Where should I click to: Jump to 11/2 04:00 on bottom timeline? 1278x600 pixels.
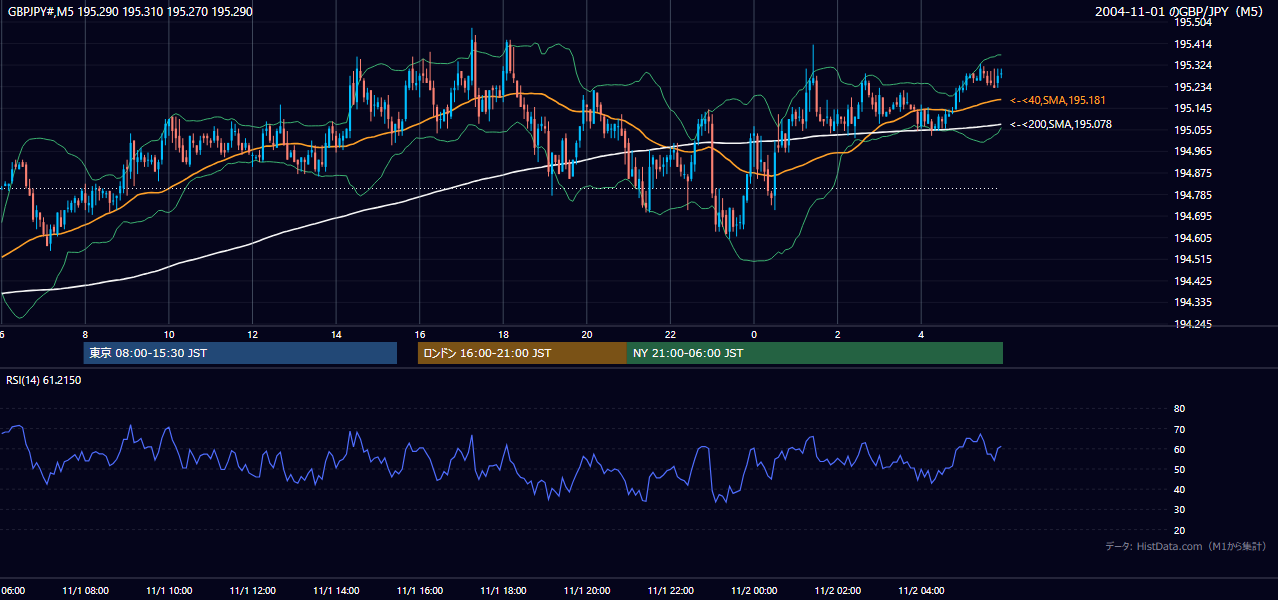click(922, 591)
